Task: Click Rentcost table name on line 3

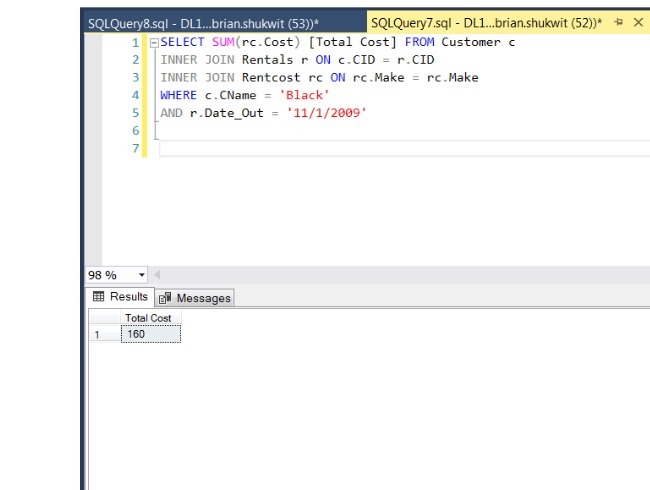Action: [x=271, y=78]
